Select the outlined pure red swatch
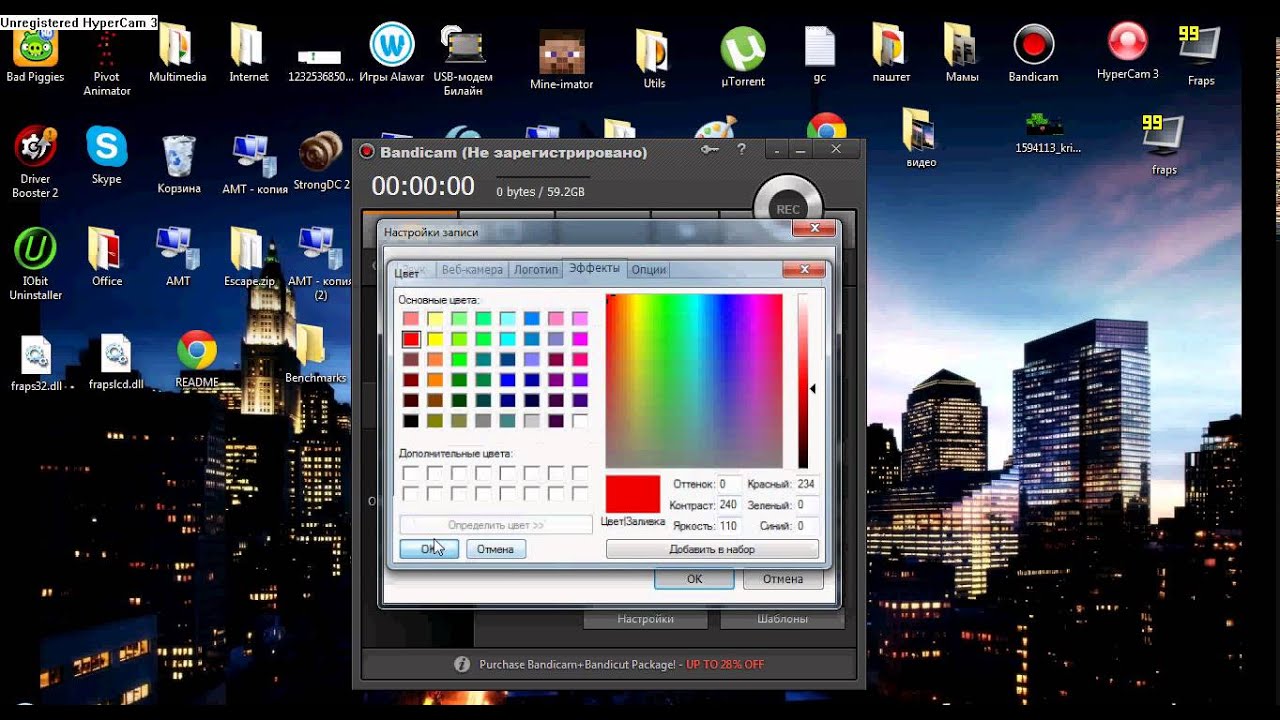The width and height of the screenshot is (1280, 720). [x=411, y=339]
